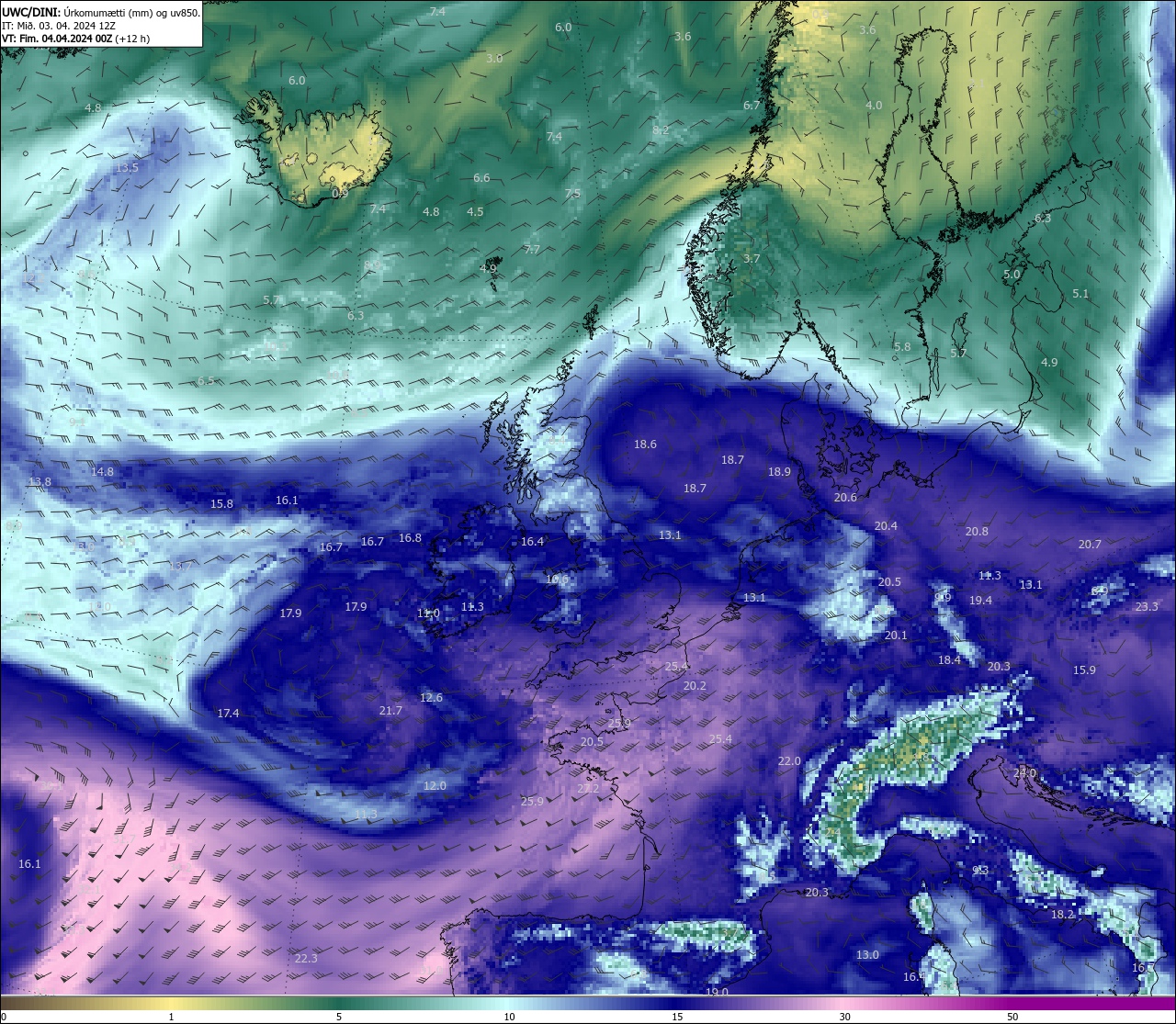Click the 18.6 value in the North Sea
Screen dimensions: 1176x1024
click(645, 444)
